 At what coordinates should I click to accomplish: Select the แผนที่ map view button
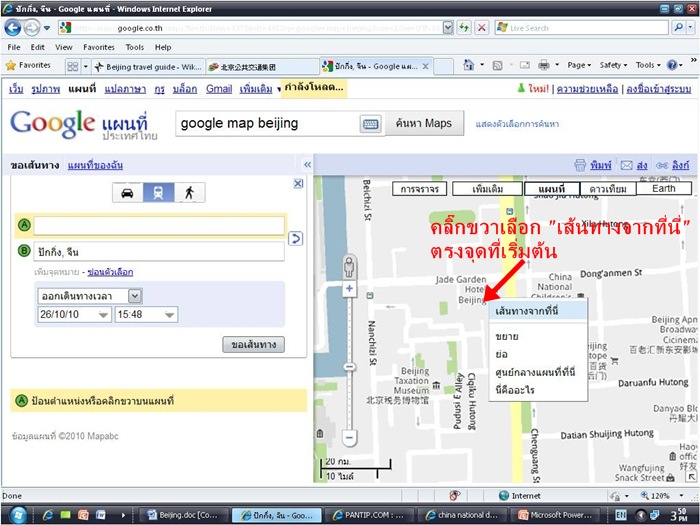(552, 189)
